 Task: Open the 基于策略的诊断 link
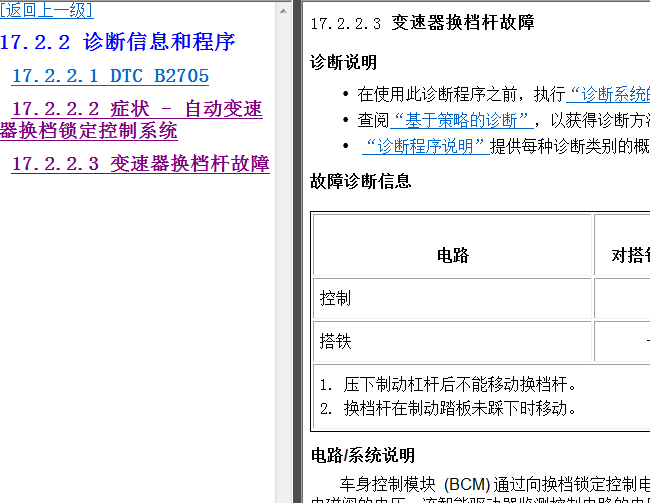[x=461, y=120]
